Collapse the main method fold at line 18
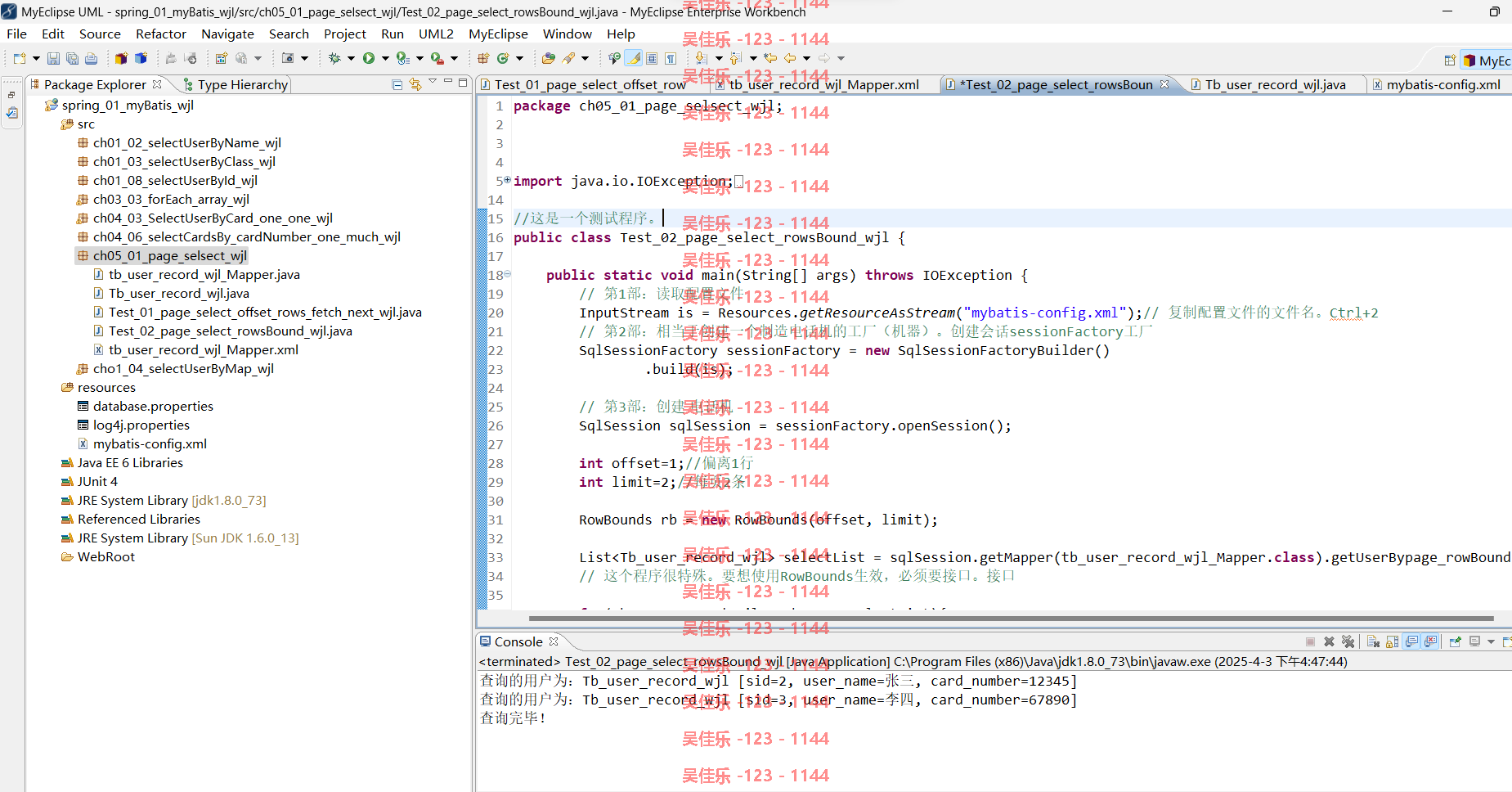This screenshot has height=792, width=1512. click(507, 274)
